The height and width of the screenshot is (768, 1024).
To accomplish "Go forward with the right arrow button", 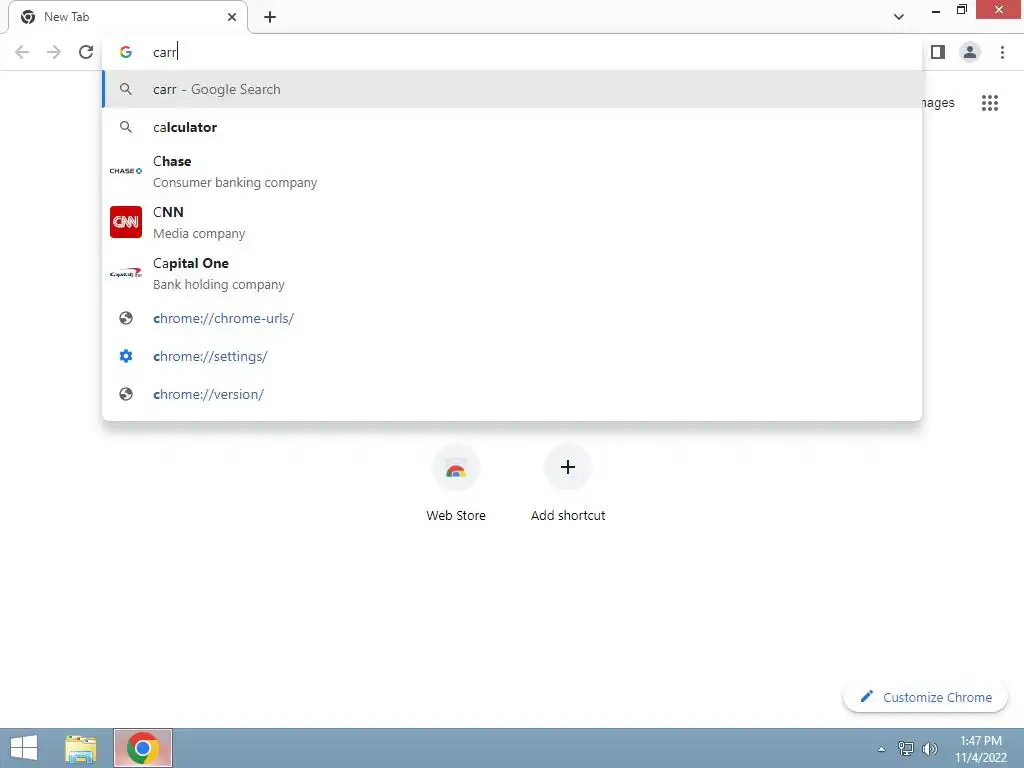I will point(54,52).
